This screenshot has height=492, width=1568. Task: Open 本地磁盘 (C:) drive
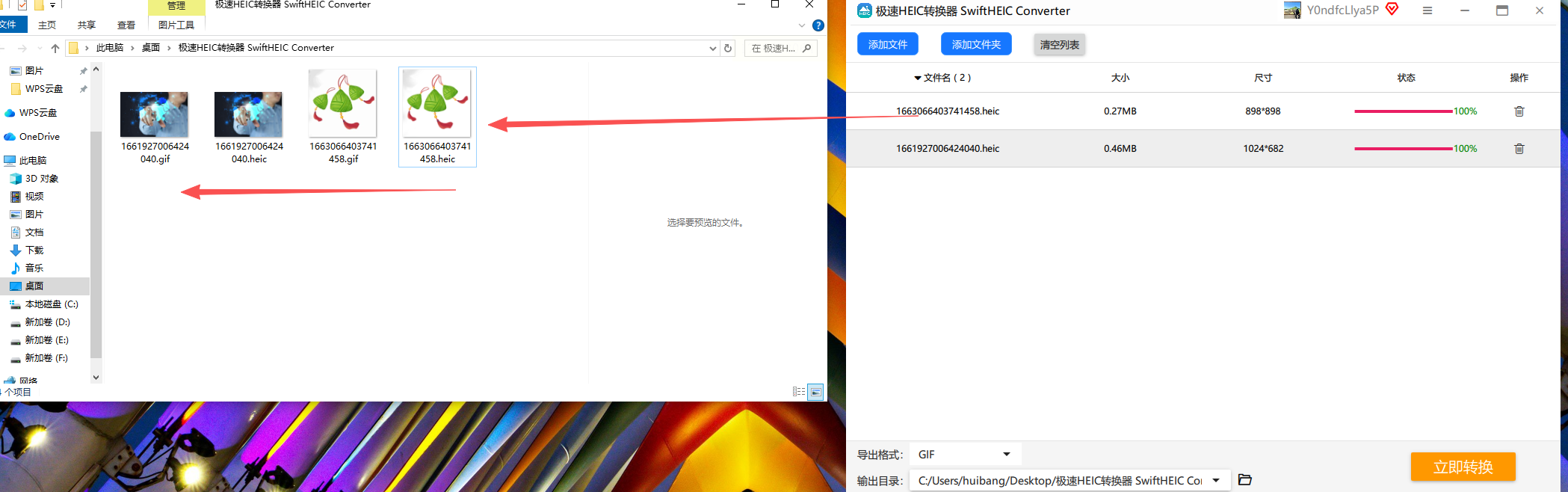pyautogui.click(x=44, y=304)
